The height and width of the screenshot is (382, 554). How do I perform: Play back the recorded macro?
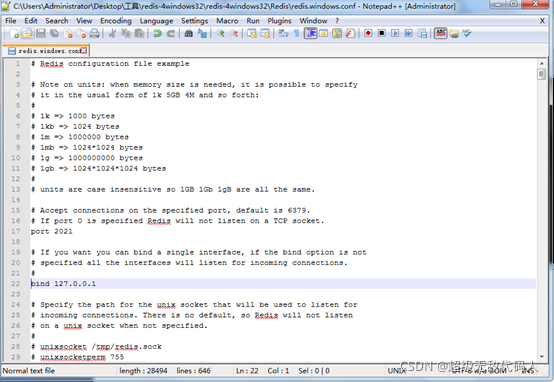tap(395, 33)
